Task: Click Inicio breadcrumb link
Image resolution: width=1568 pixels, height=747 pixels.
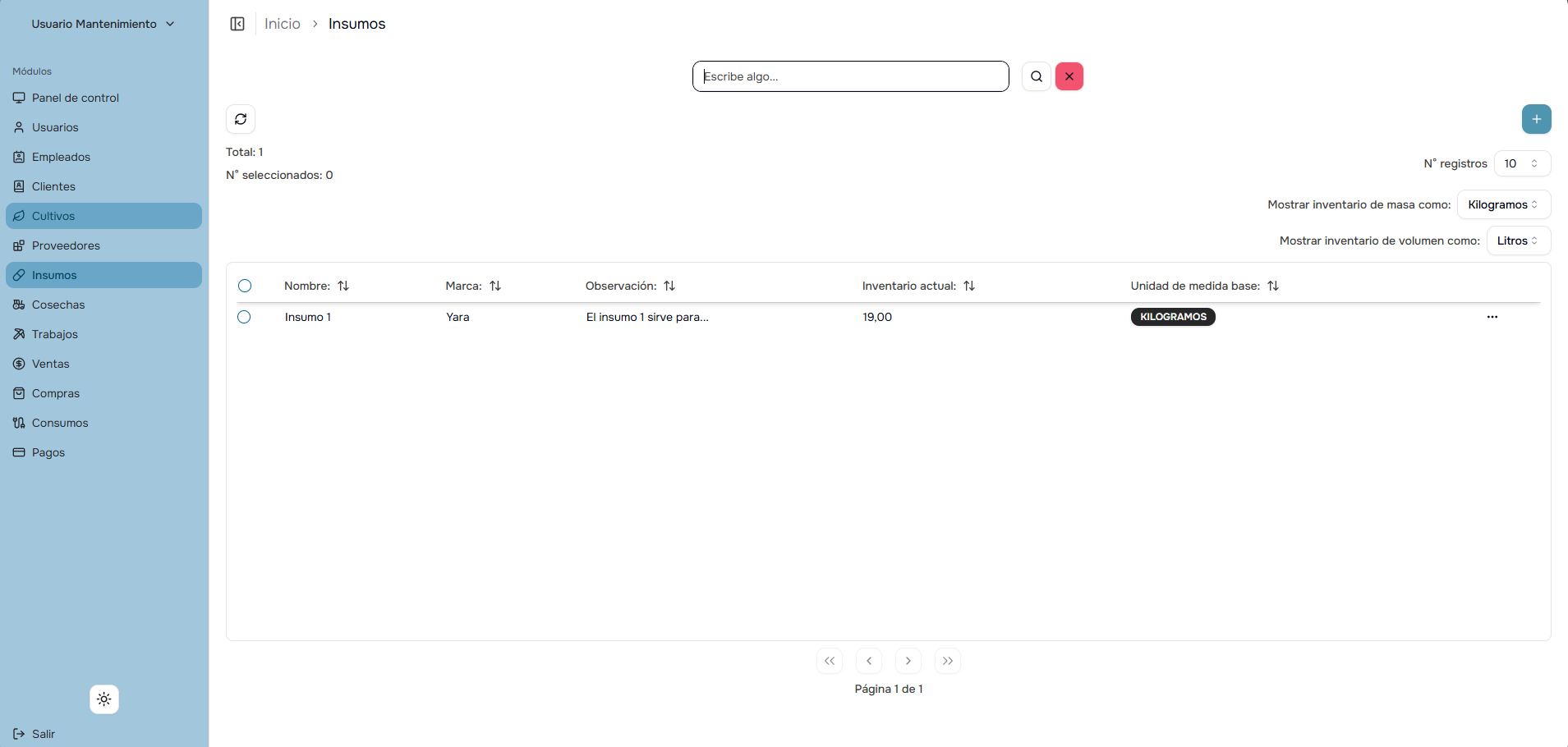Action: coord(283,24)
